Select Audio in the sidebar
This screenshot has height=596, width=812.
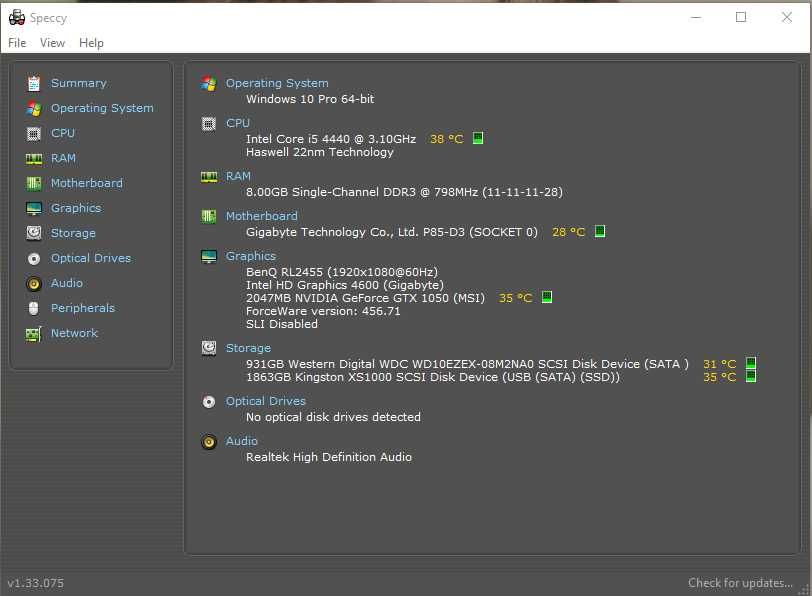[66, 283]
